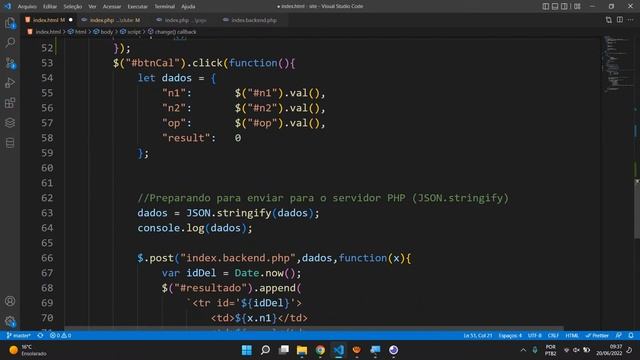The image size is (640, 360).
Task: Click the Synchronize Changes icon in the status bar
Action: (x=40, y=336)
